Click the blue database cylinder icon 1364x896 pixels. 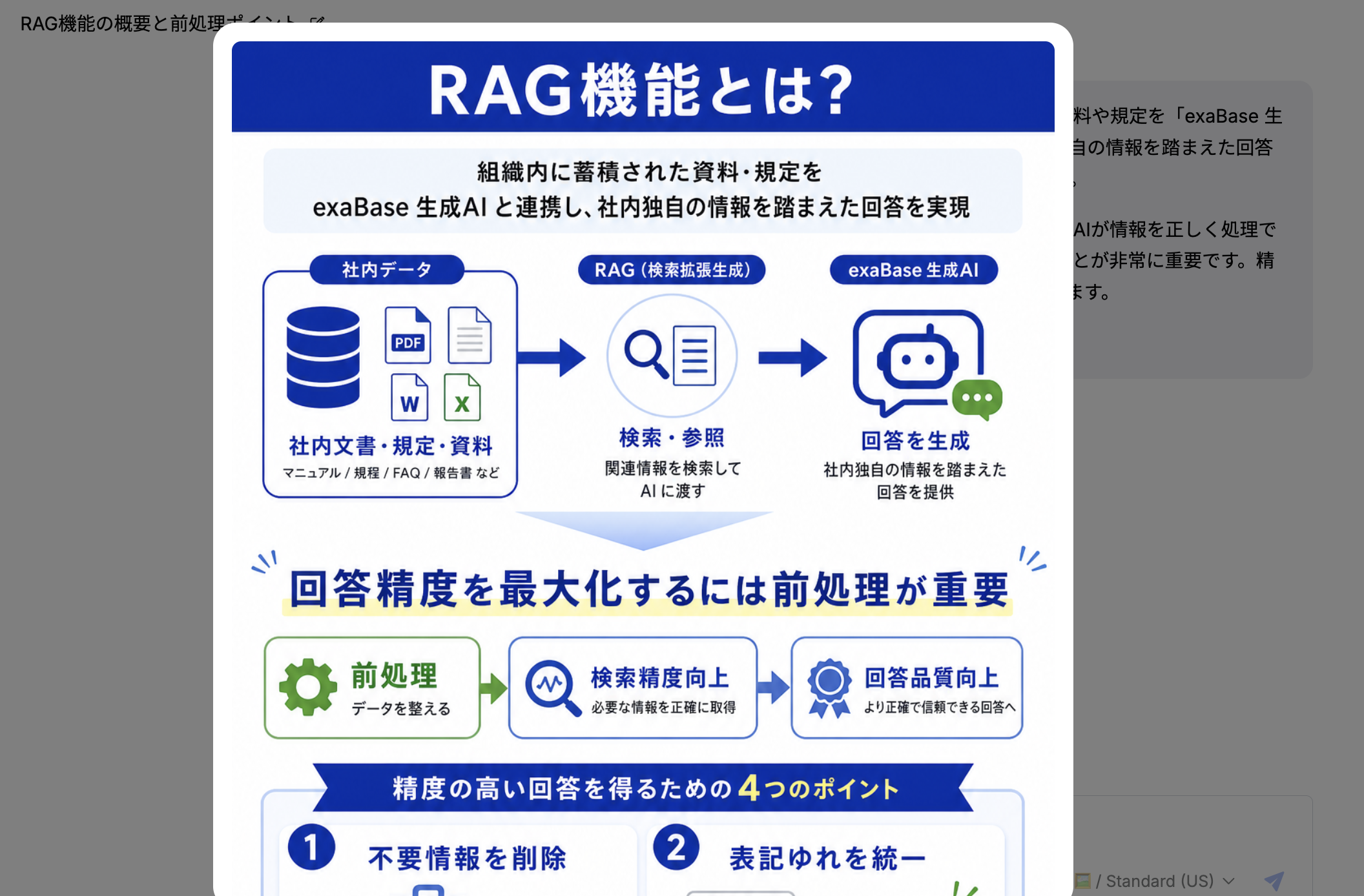point(323,357)
